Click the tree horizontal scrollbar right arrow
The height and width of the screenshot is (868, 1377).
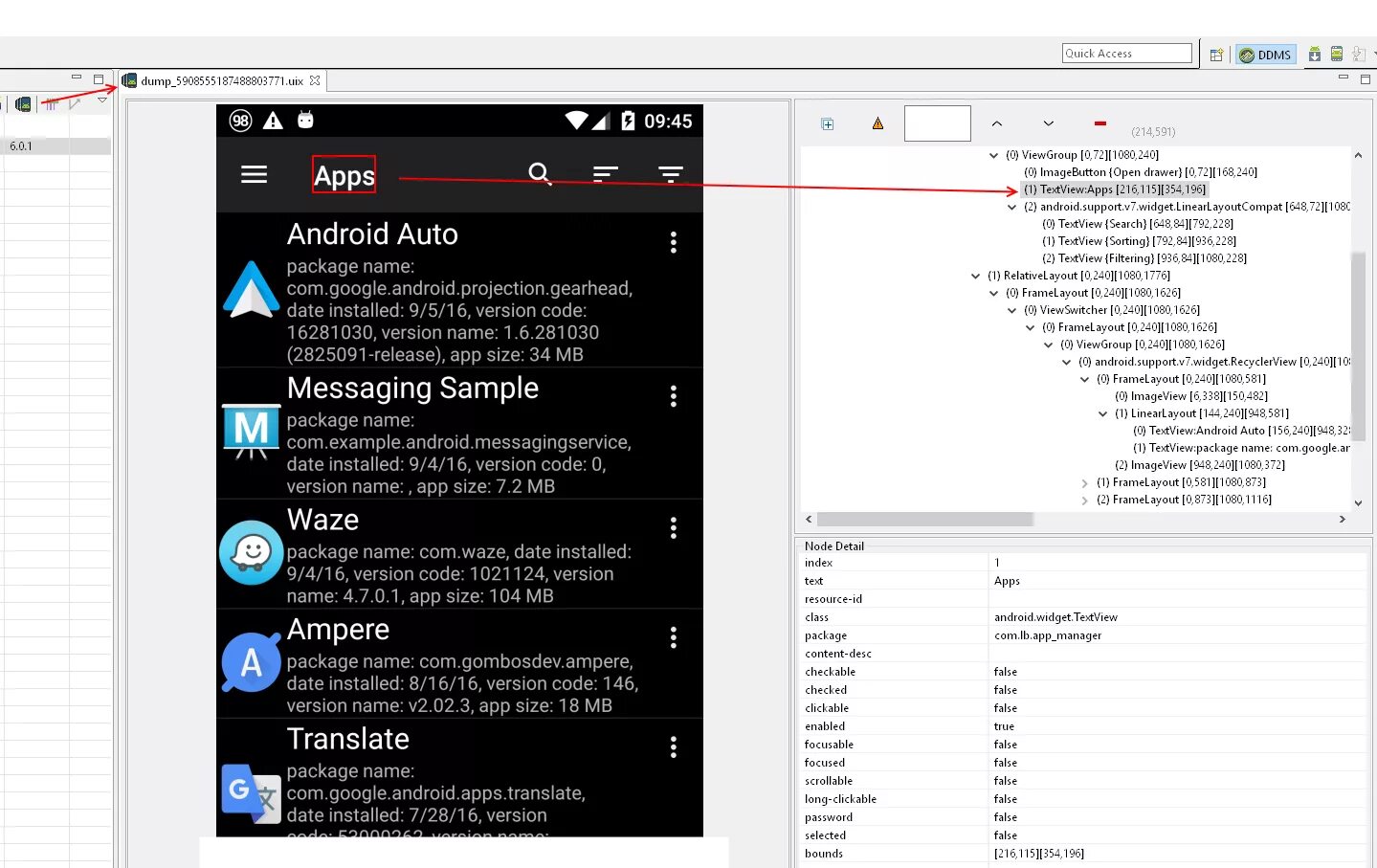point(1343,519)
